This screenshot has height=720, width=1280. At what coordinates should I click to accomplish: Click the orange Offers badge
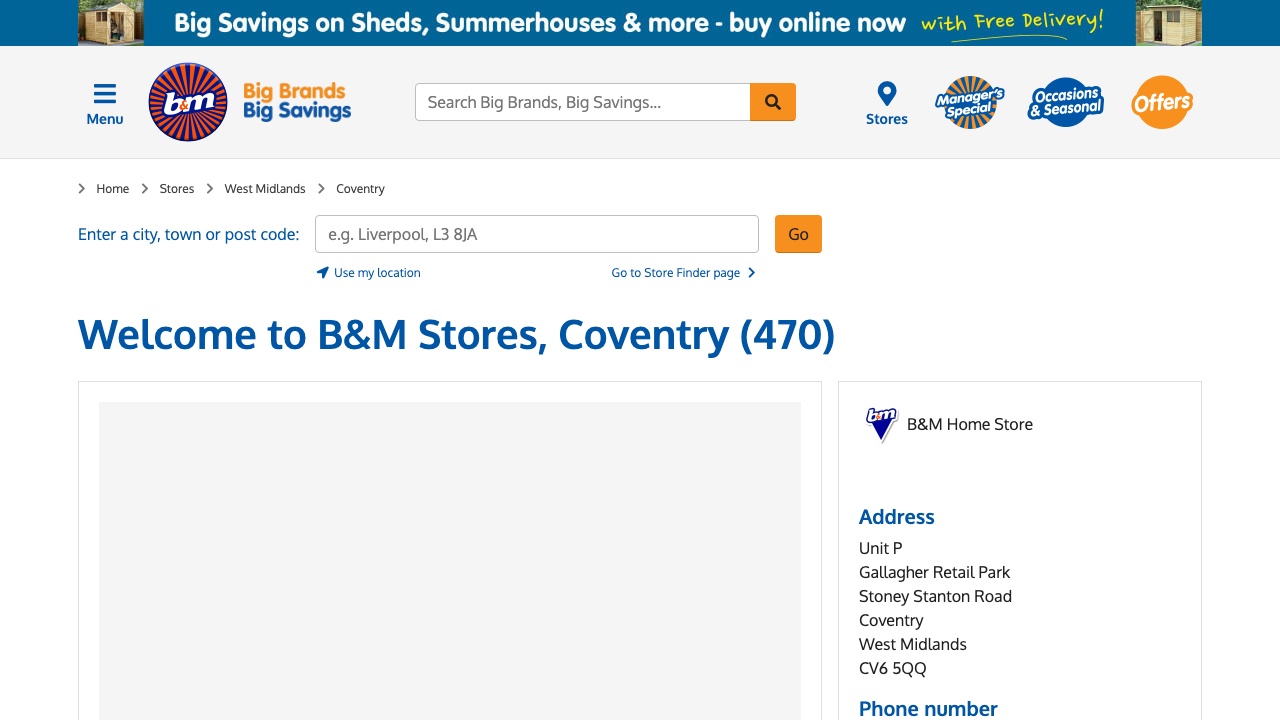(1162, 102)
